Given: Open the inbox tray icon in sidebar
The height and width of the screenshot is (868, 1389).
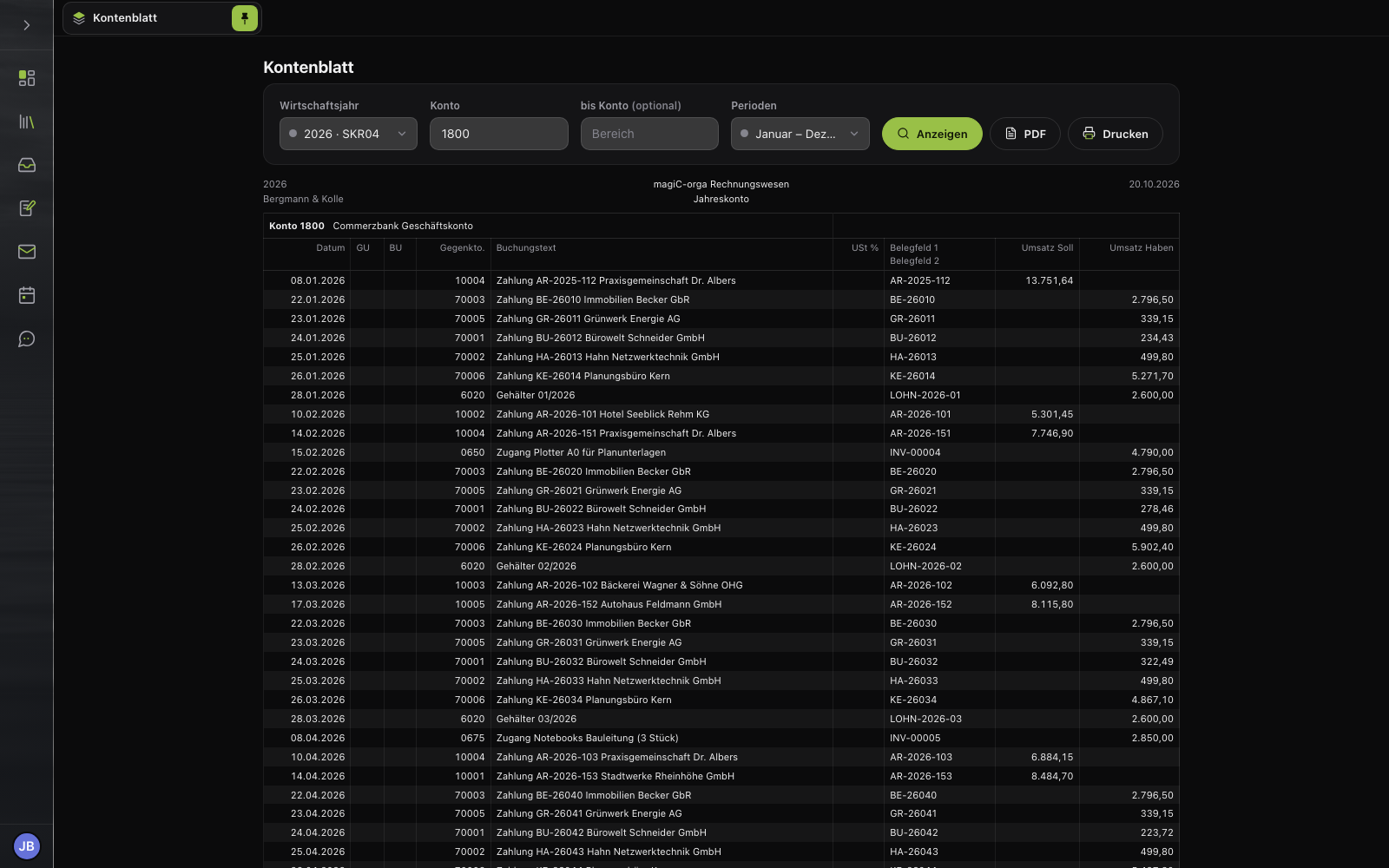Looking at the screenshot, I should point(27,165).
